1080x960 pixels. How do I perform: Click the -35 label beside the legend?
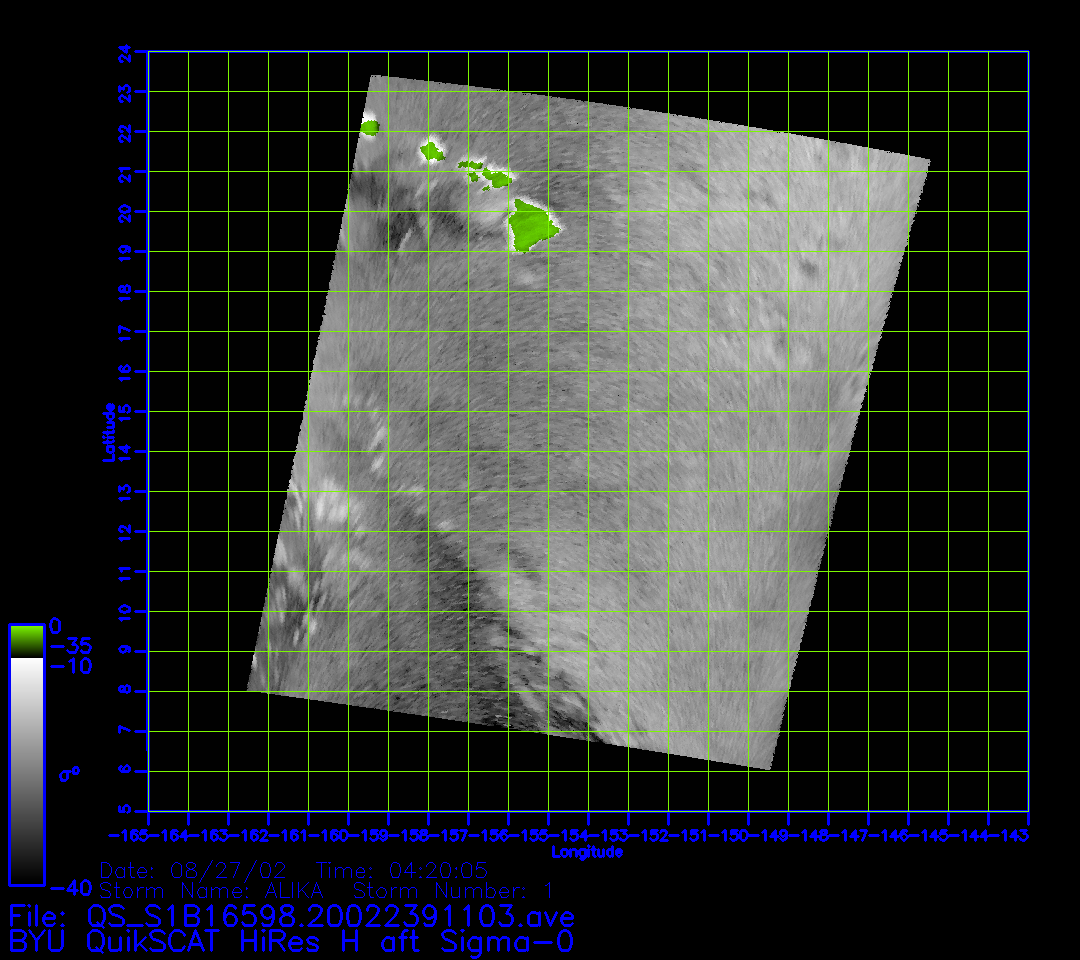[x=69, y=646]
